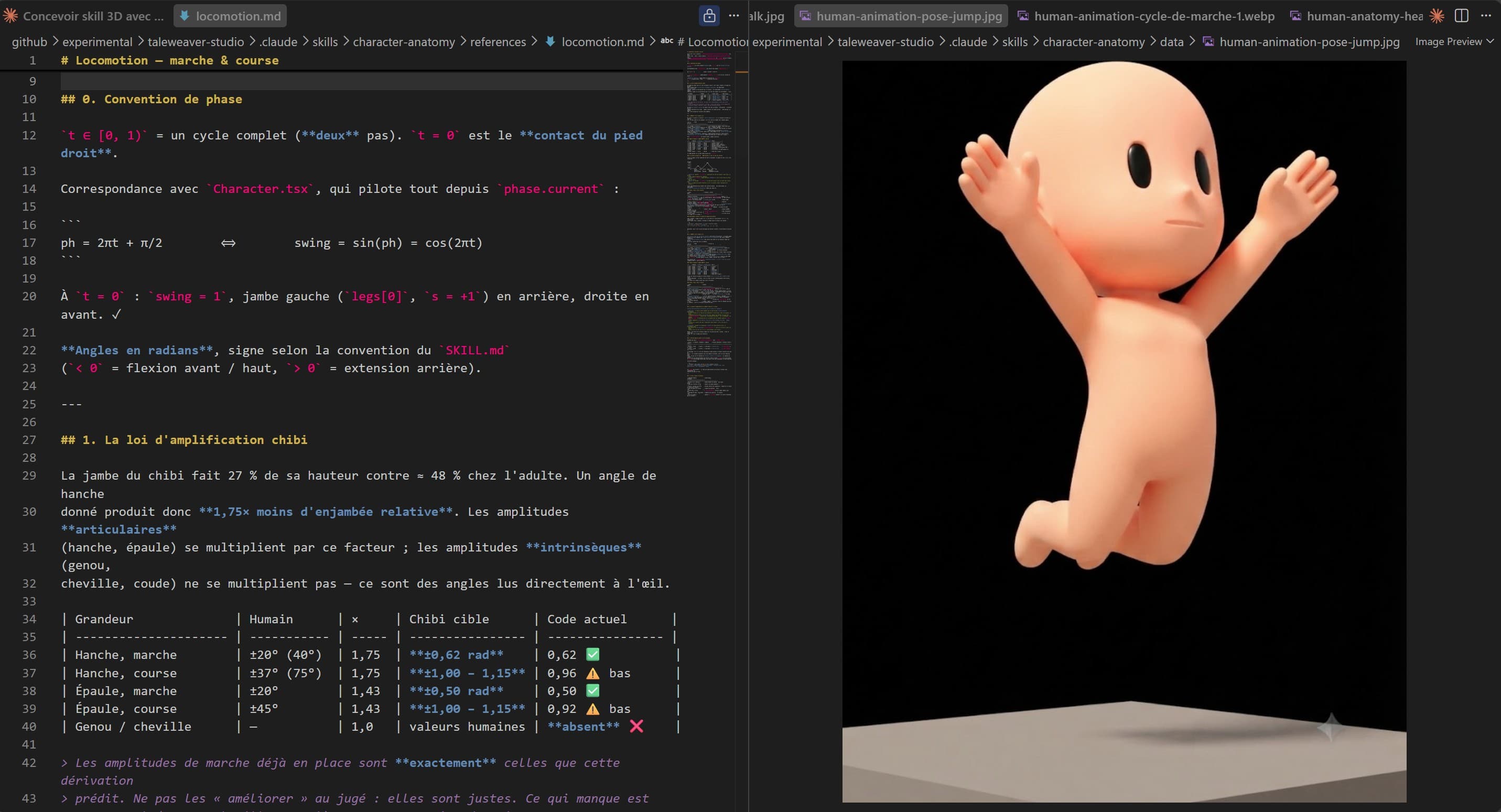Expand the skills breadcrumb in the image editor
1501x812 pixels.
[1015, 42]
